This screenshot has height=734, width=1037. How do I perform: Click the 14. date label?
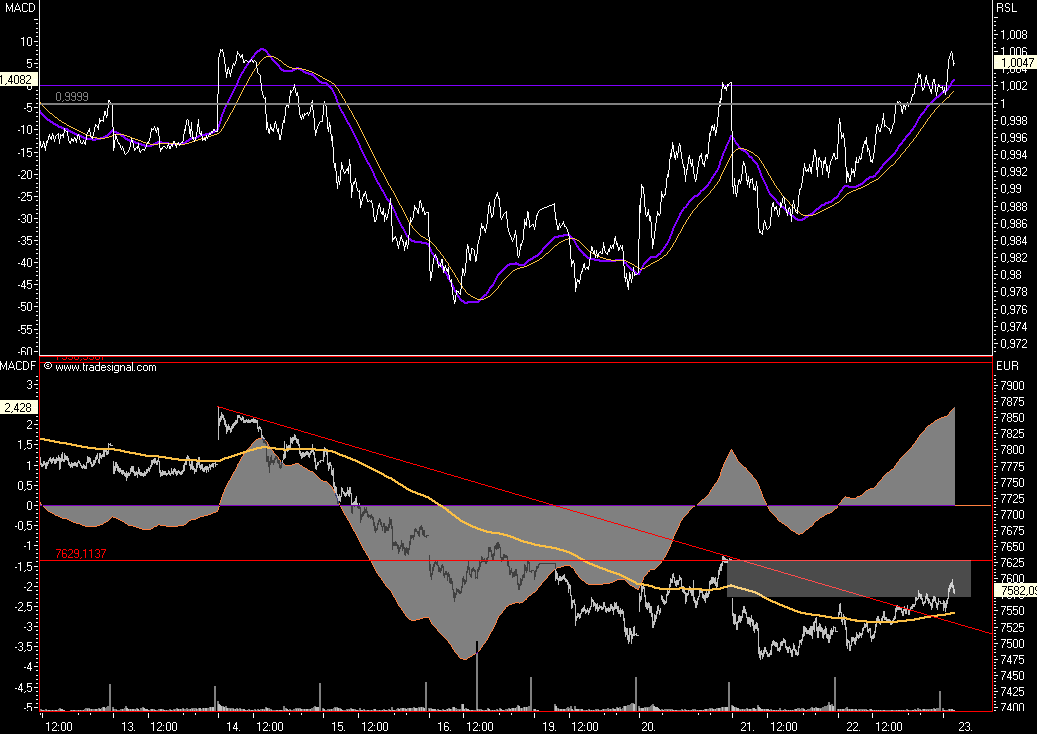tap(233, 727)
